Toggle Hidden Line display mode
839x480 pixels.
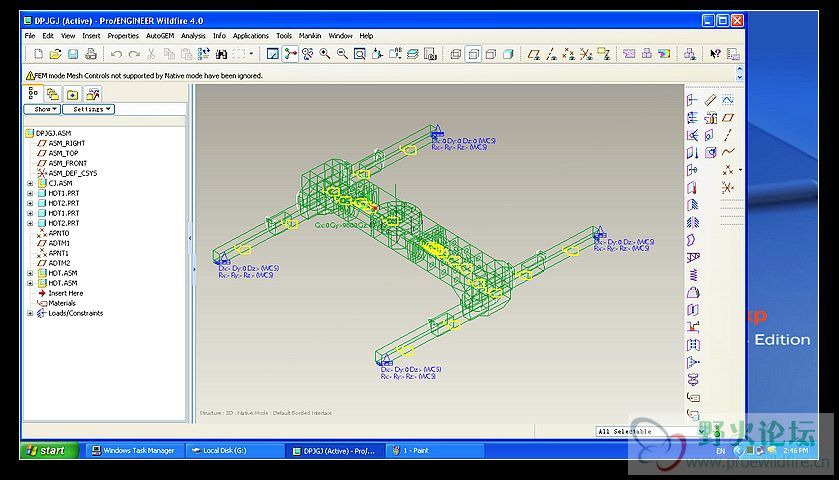(x=474, y=54)
